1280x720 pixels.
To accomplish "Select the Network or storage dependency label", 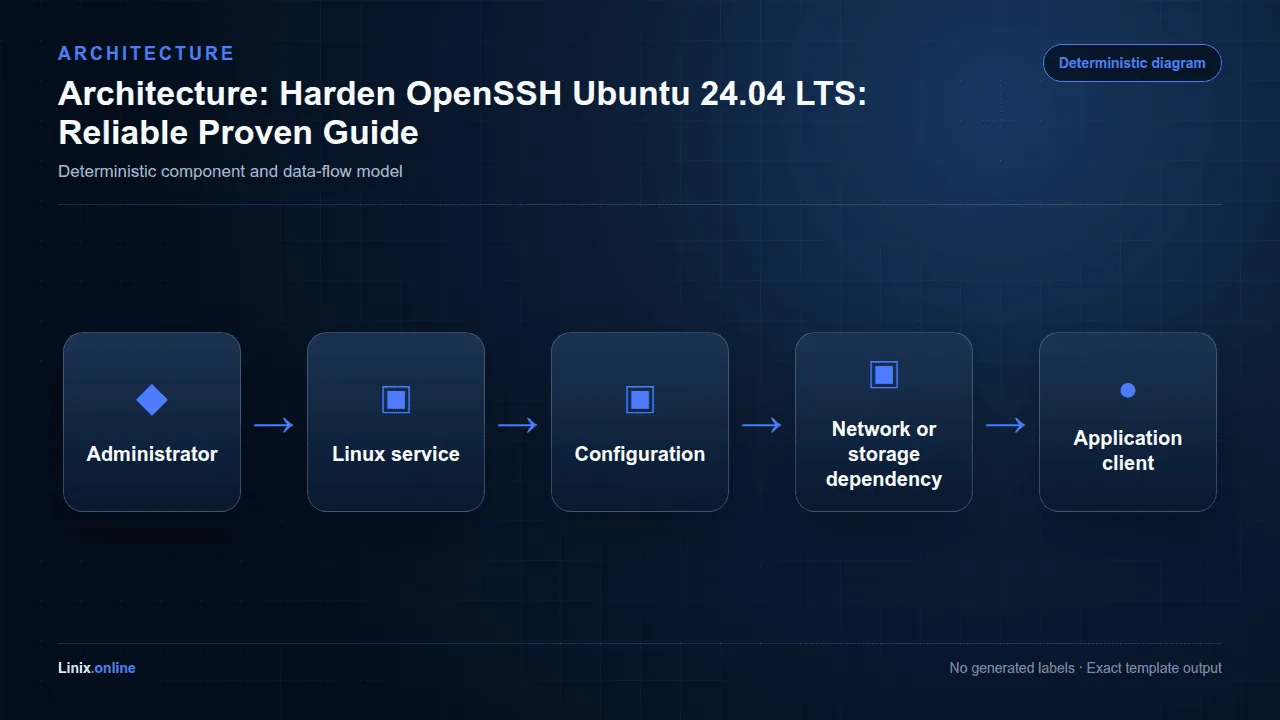I will pyautogui.click(x=884, y=454).
